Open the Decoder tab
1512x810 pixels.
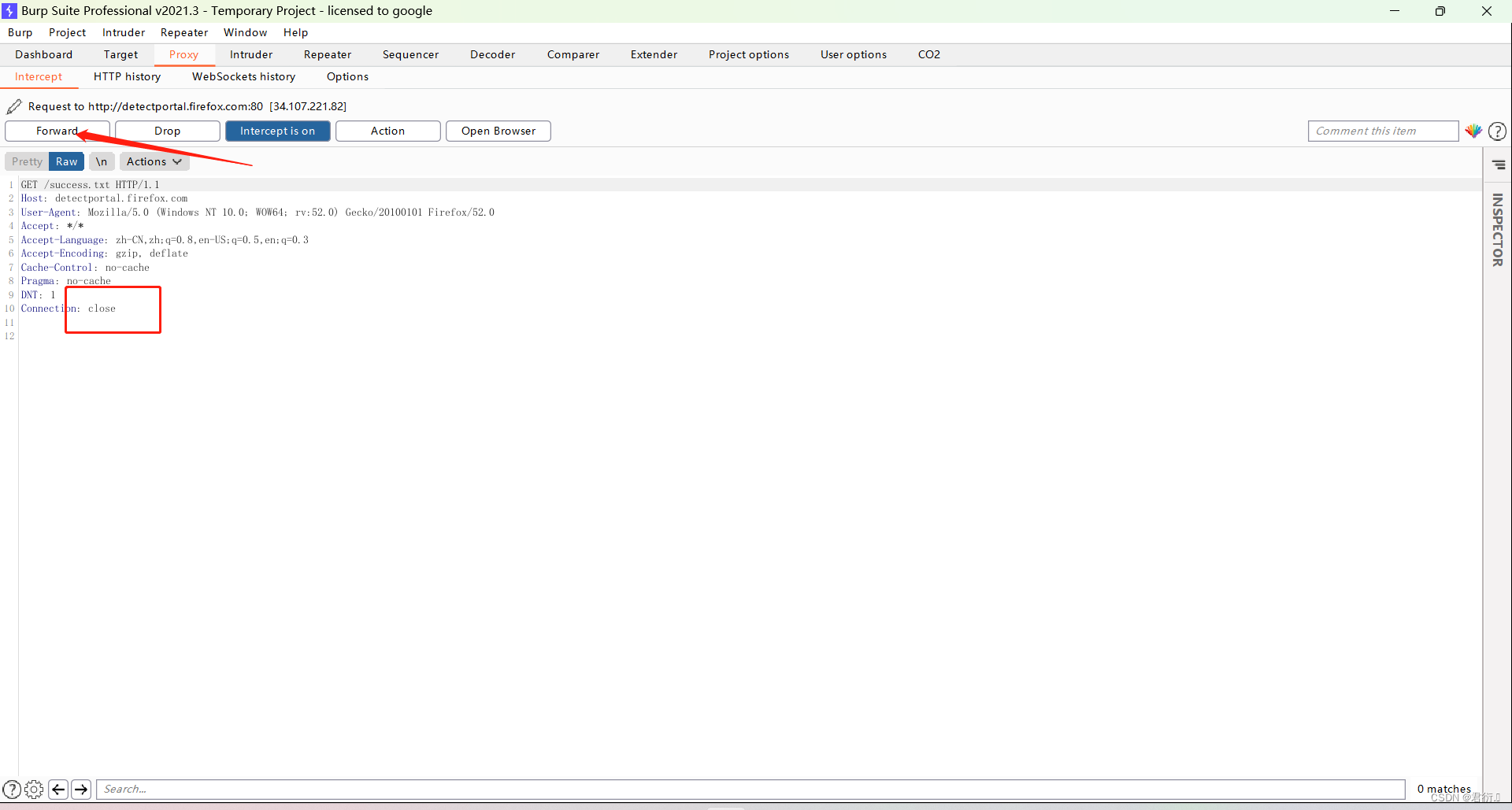[492, 54]
